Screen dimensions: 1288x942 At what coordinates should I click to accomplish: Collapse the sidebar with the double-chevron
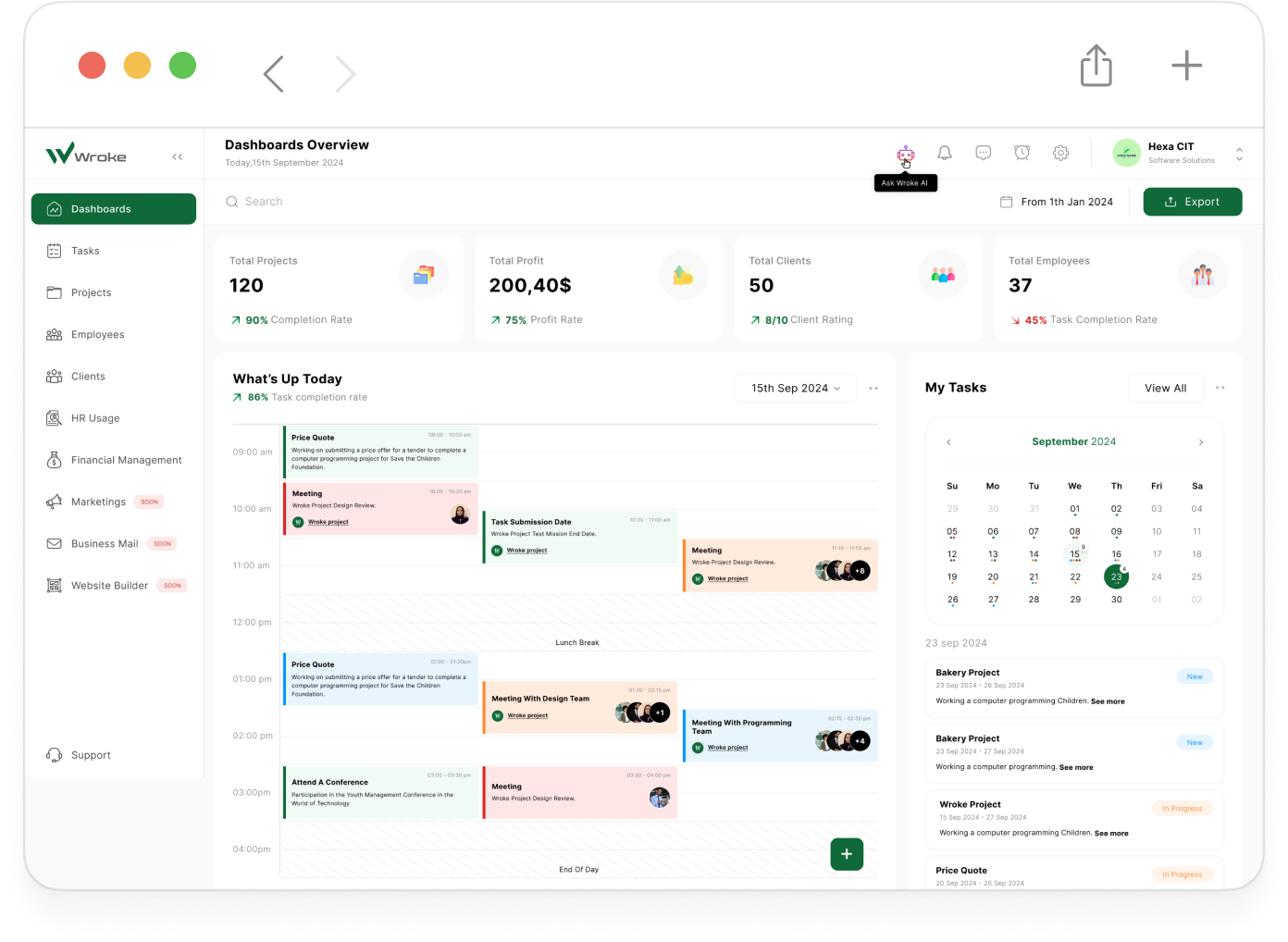(x=177, y=156)
